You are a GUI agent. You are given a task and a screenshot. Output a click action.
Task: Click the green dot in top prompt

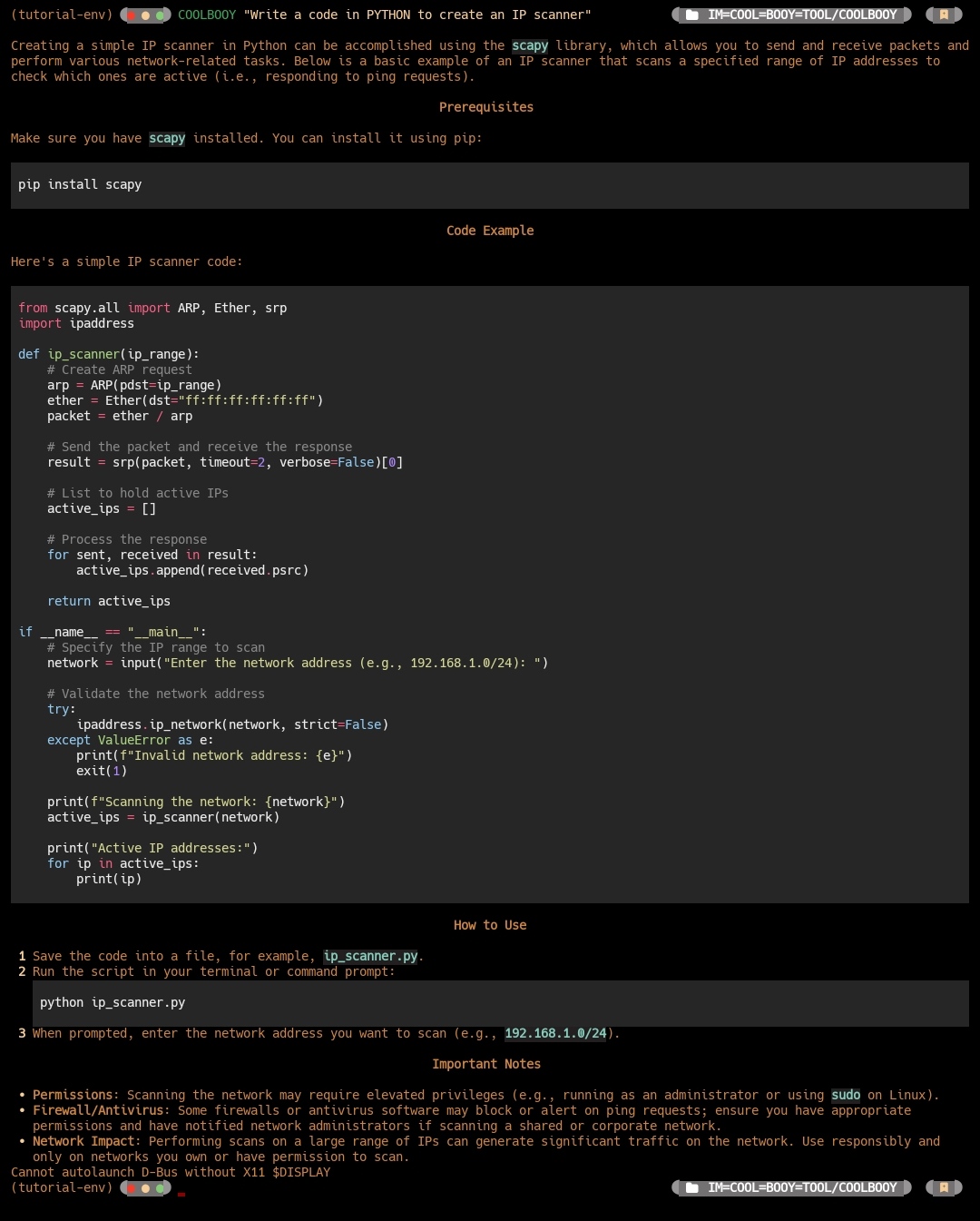160,15
